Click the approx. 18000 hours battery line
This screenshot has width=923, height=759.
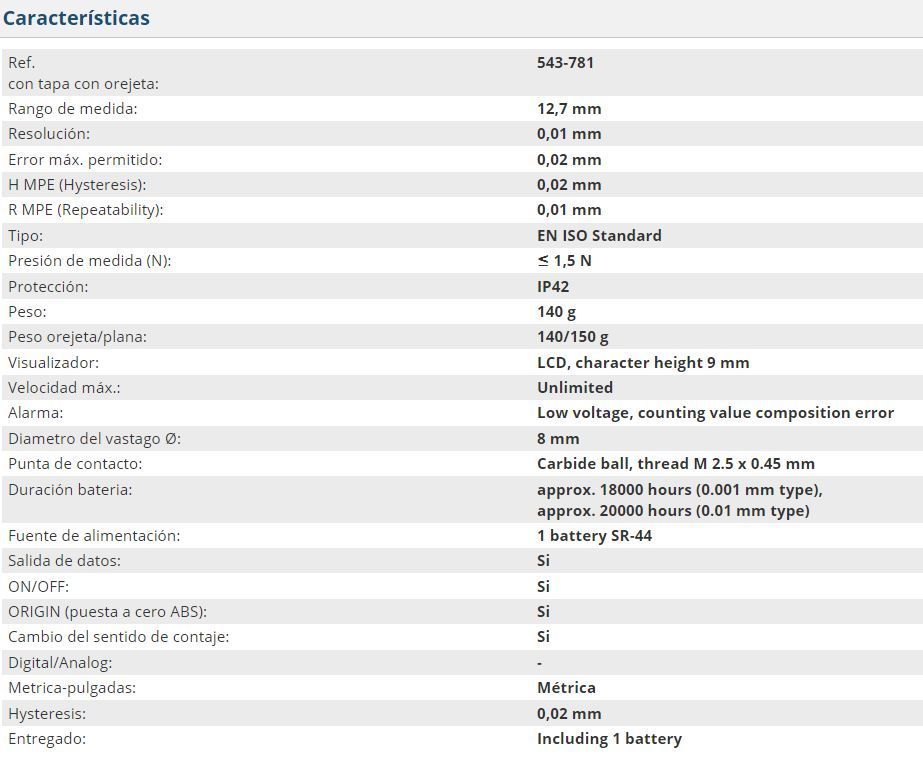pos(679,489)
